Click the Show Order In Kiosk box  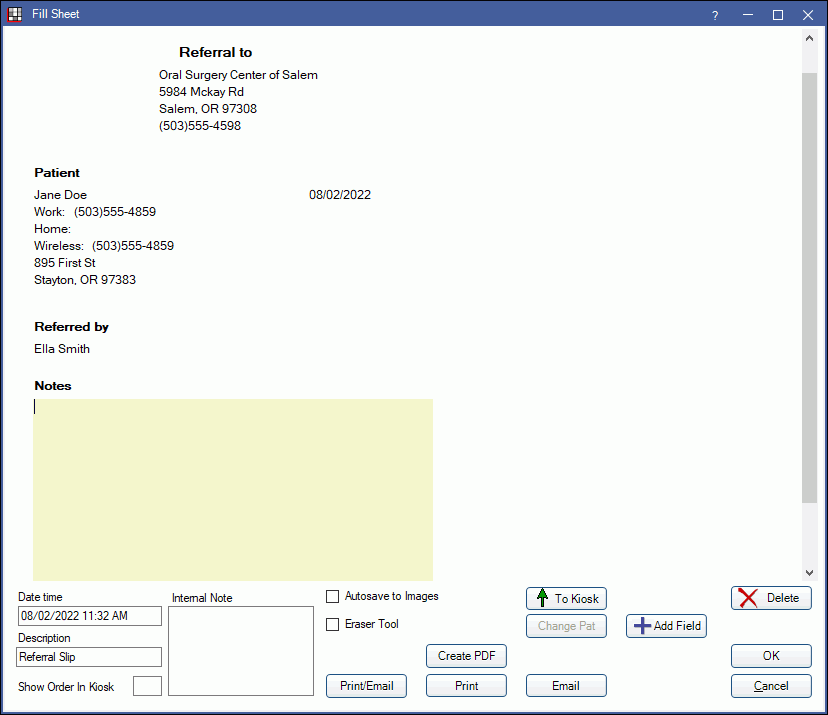click(147, 686)
